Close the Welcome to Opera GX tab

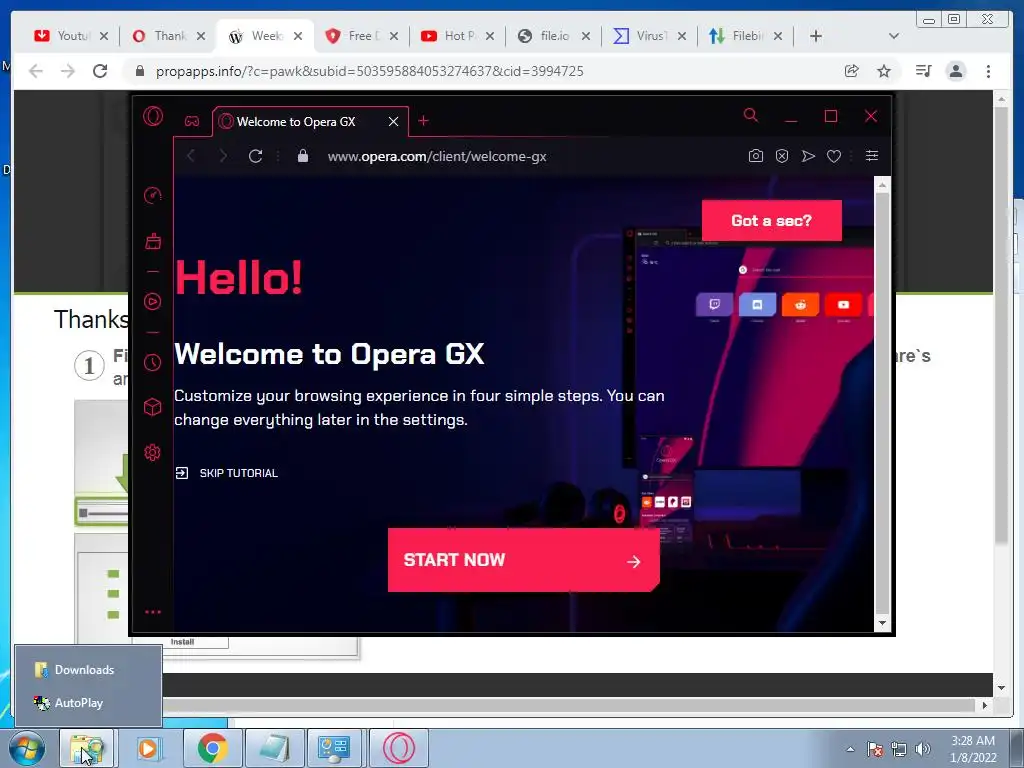click(x=393, y=121)
